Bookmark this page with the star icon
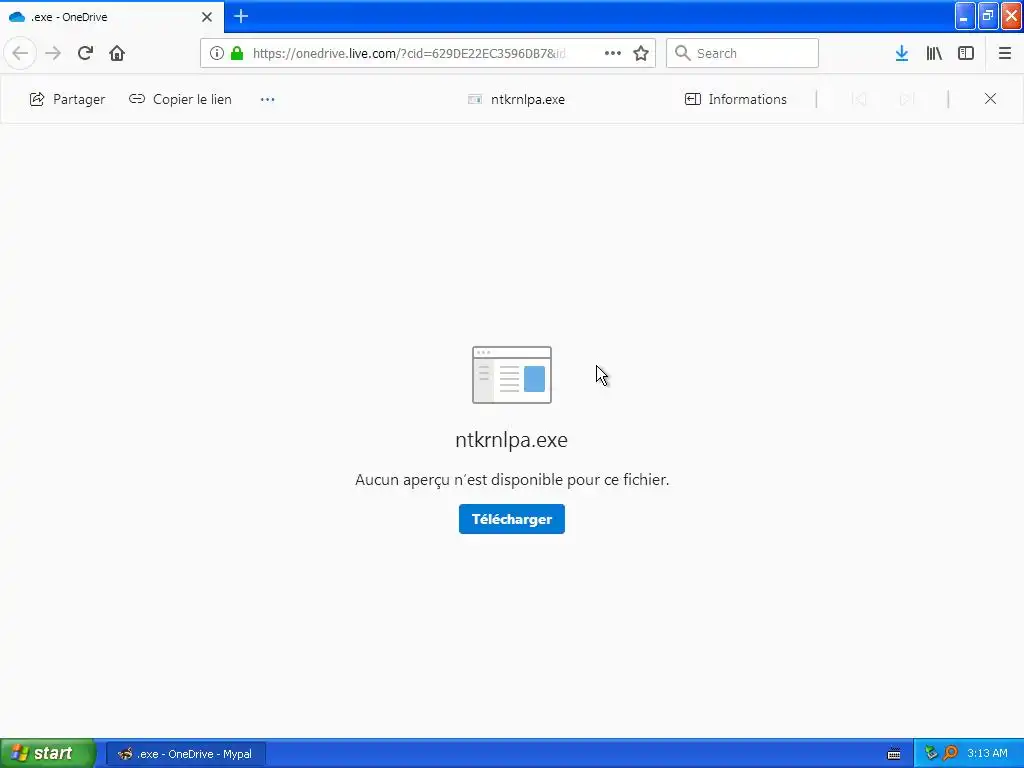Screen dimensions: 1024x768 pos(641,53)
